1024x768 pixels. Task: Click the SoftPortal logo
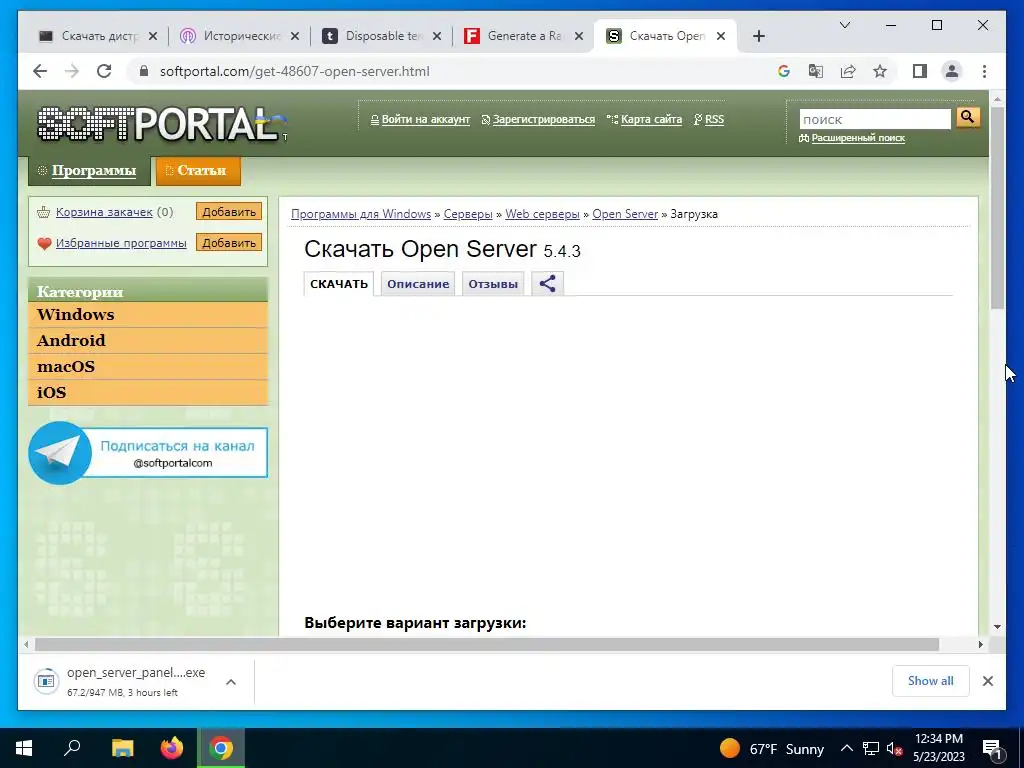[x=161, y=124]
